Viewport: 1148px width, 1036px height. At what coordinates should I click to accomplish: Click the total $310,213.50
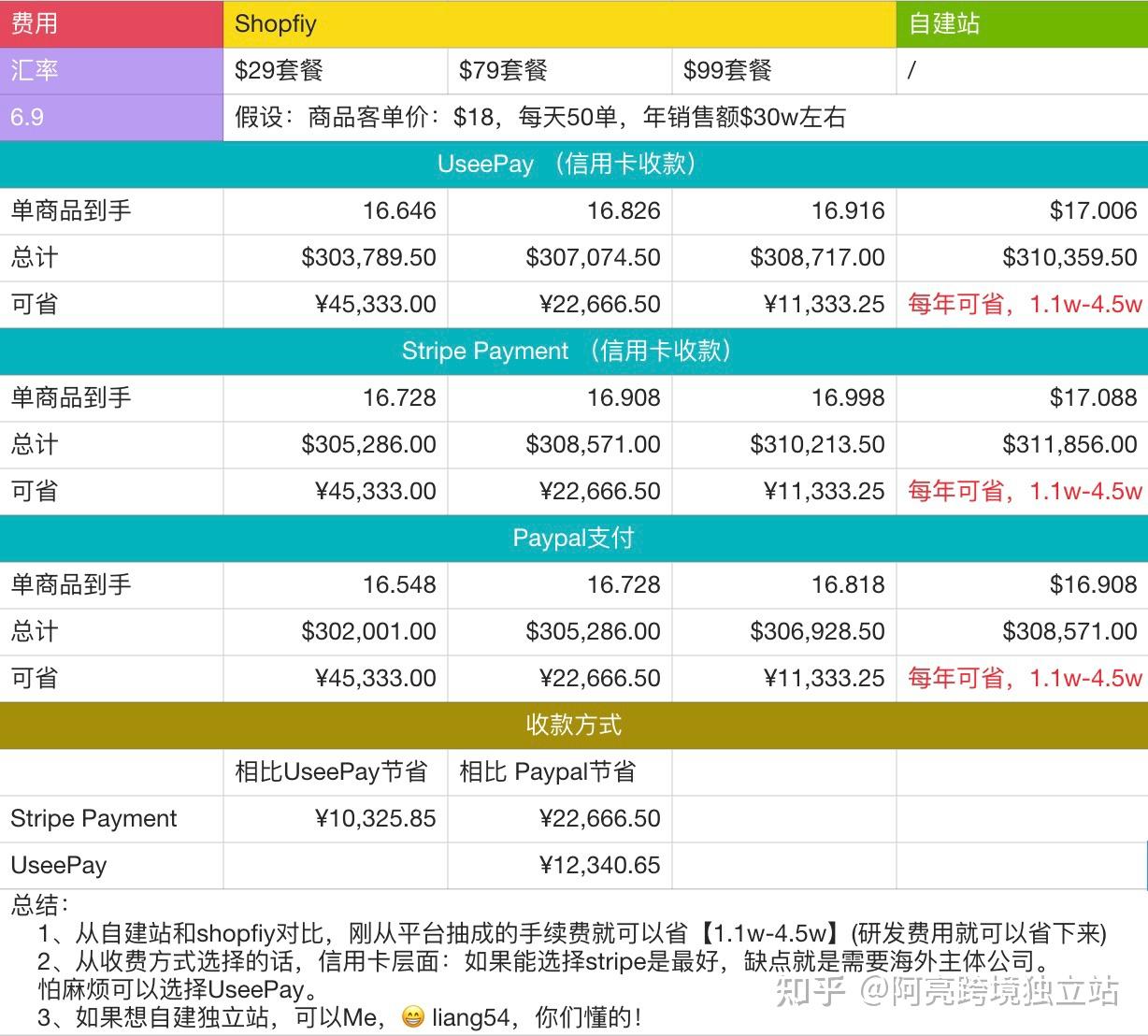(x=817, y=444)
